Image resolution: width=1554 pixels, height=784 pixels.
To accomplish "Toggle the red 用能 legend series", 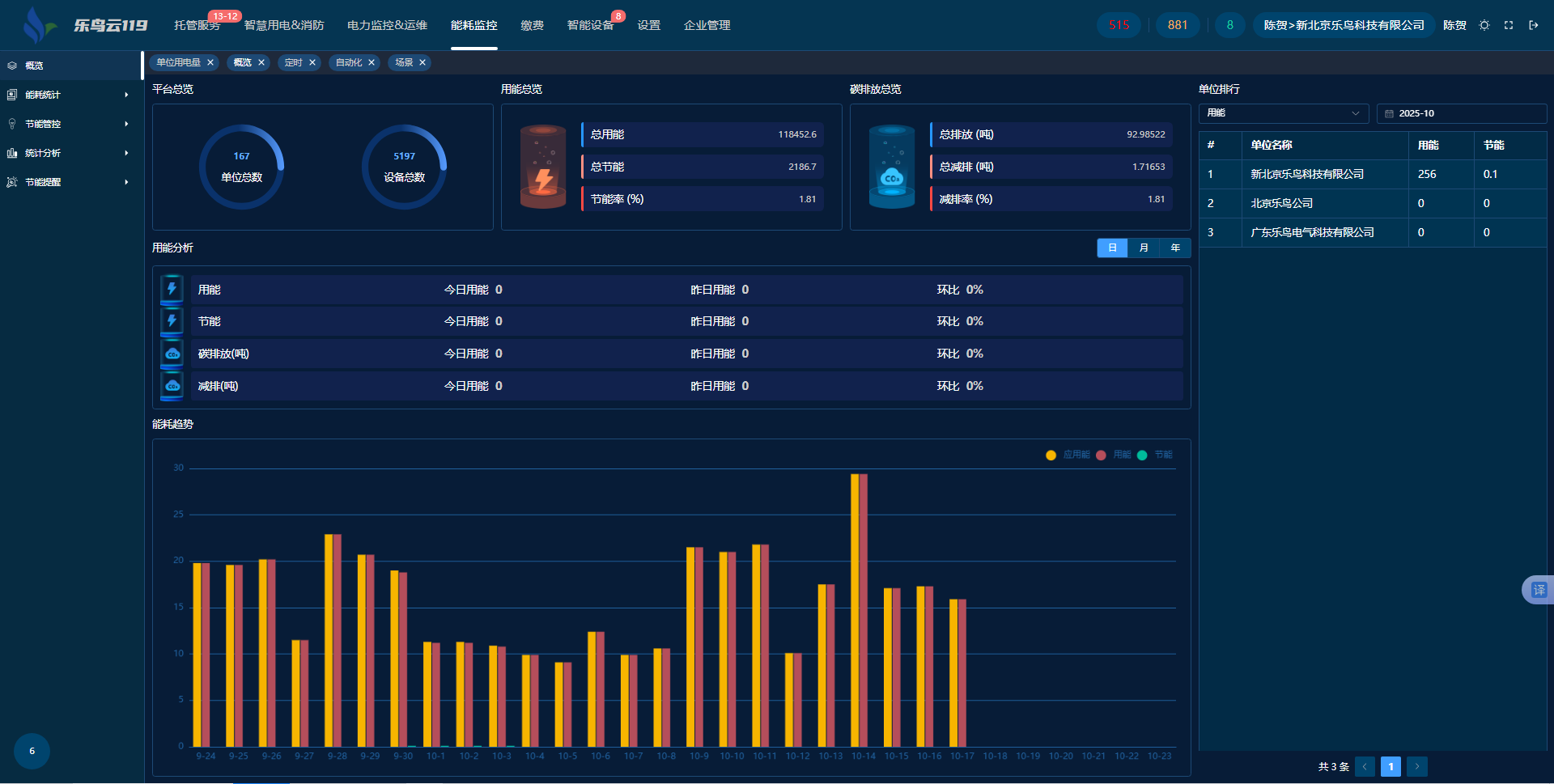I will pos(1114,455).
